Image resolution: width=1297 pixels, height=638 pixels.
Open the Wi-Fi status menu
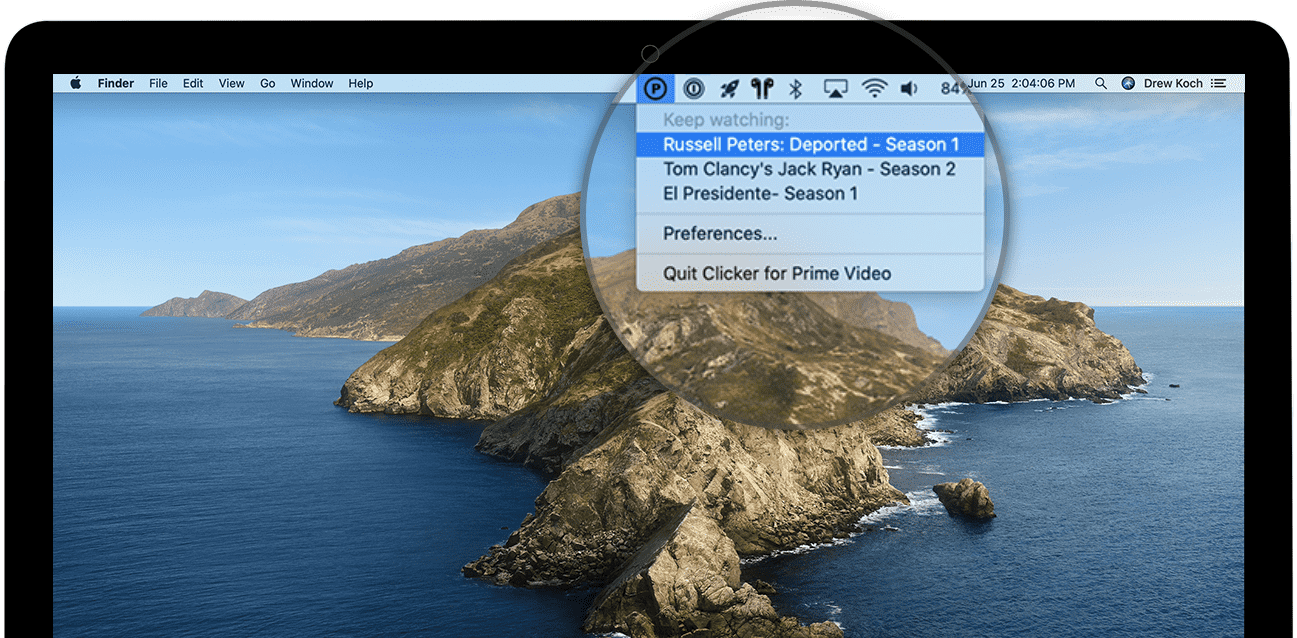pyautogui.click(x=875, y=89)
